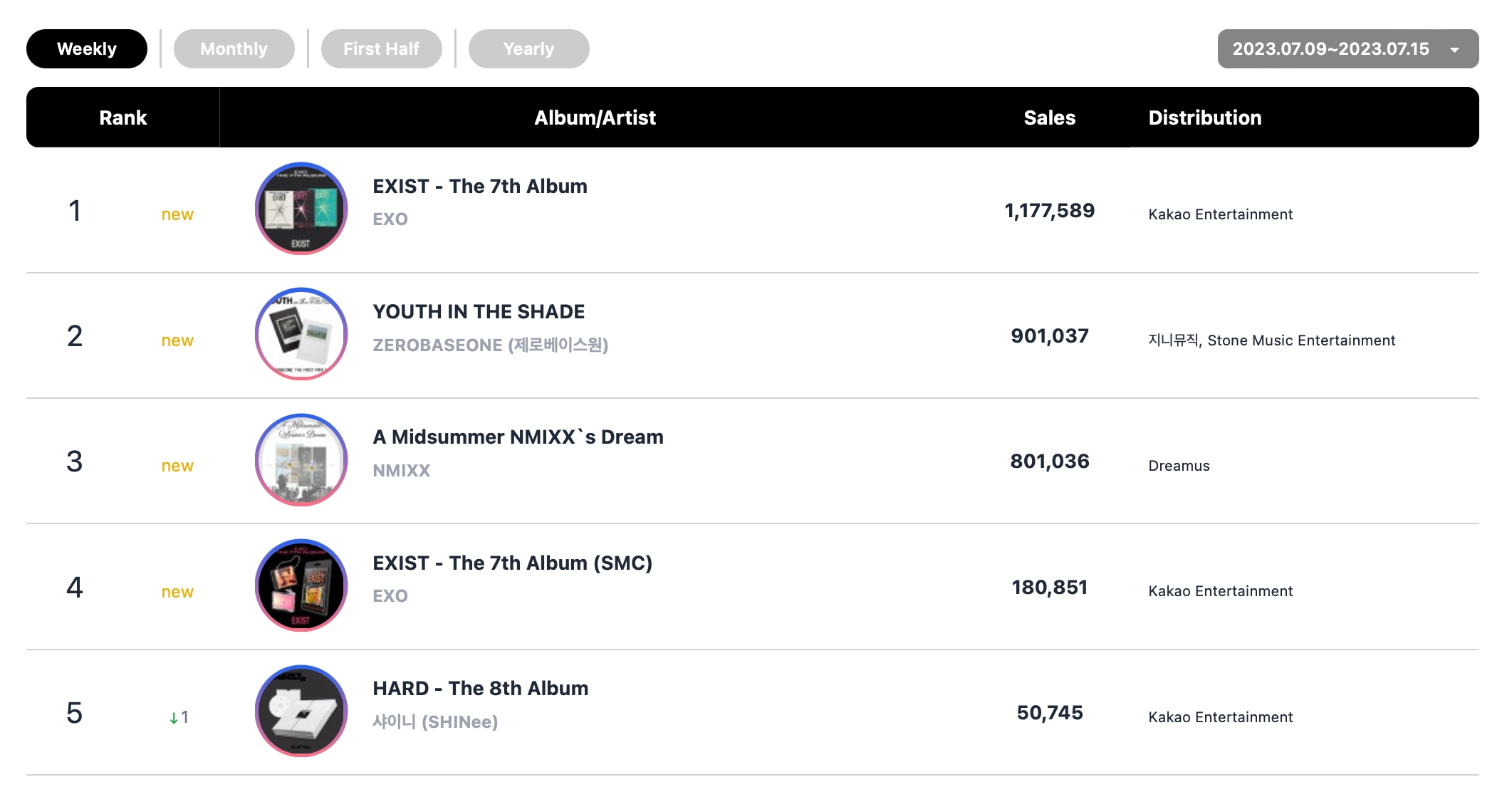Click the A Midsummer NMIXX`s Dream title

[x=518, y=437]
